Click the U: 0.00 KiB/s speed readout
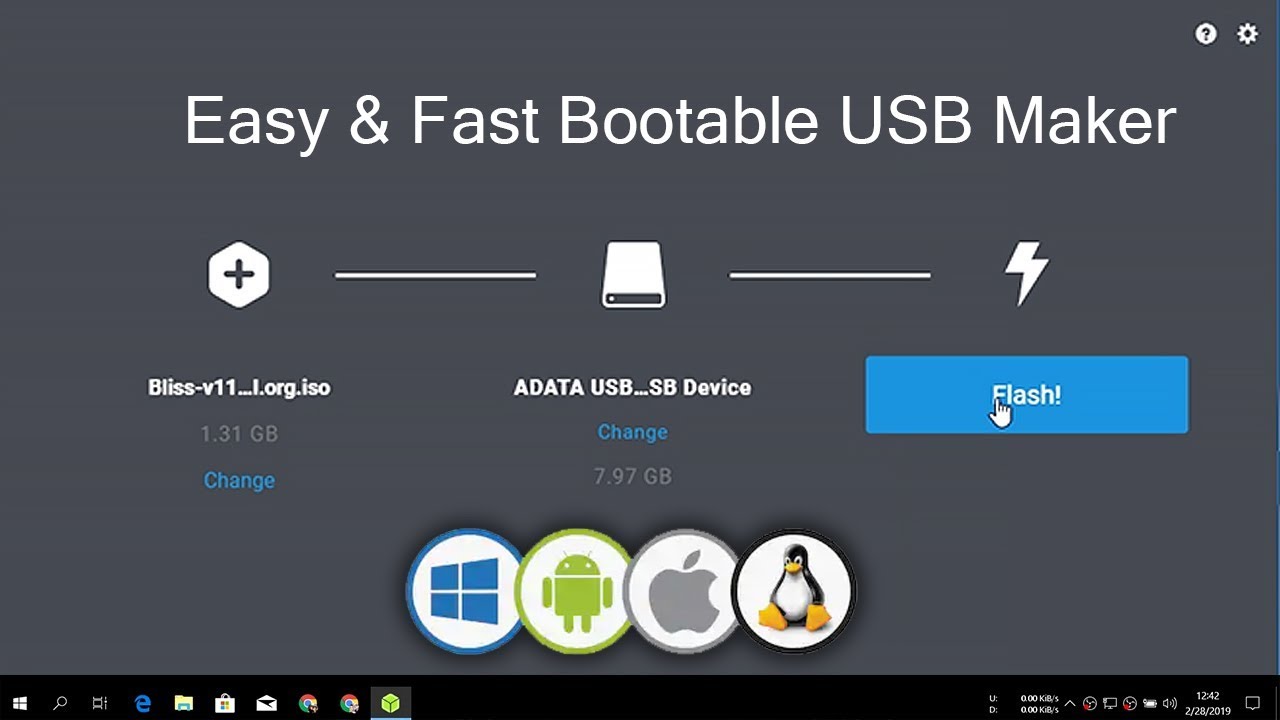Screen dimensions: 1280x720 coord(1024,698)
